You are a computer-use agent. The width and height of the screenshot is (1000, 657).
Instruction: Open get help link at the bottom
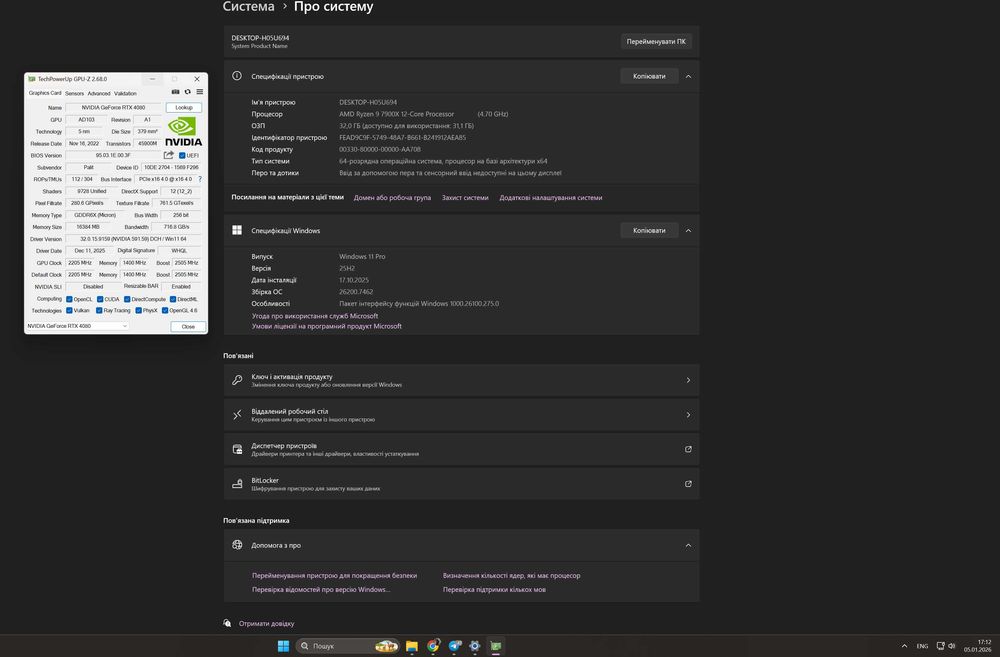266,623
